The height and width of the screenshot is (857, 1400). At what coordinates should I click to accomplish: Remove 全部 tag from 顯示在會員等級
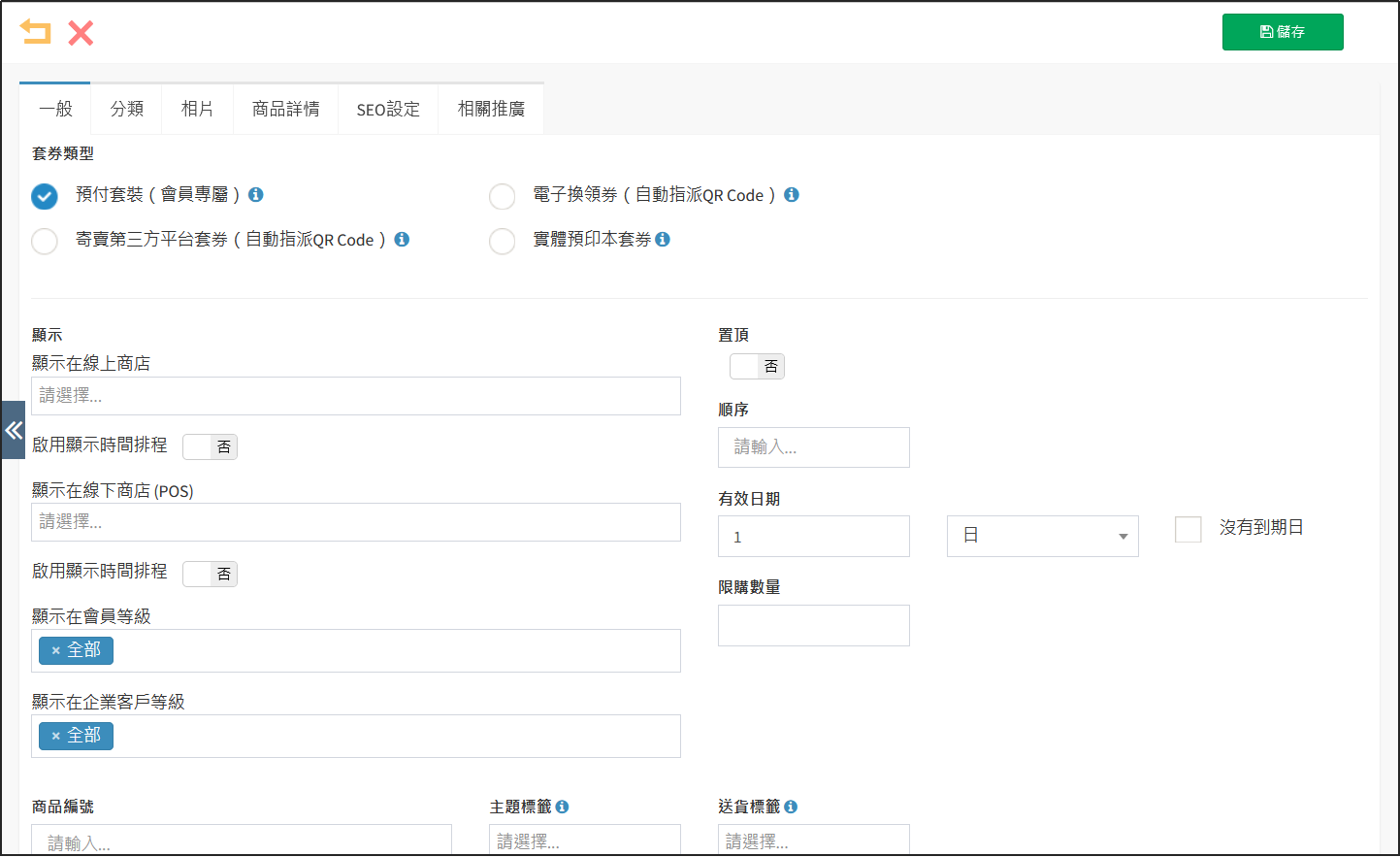(56, 651)
